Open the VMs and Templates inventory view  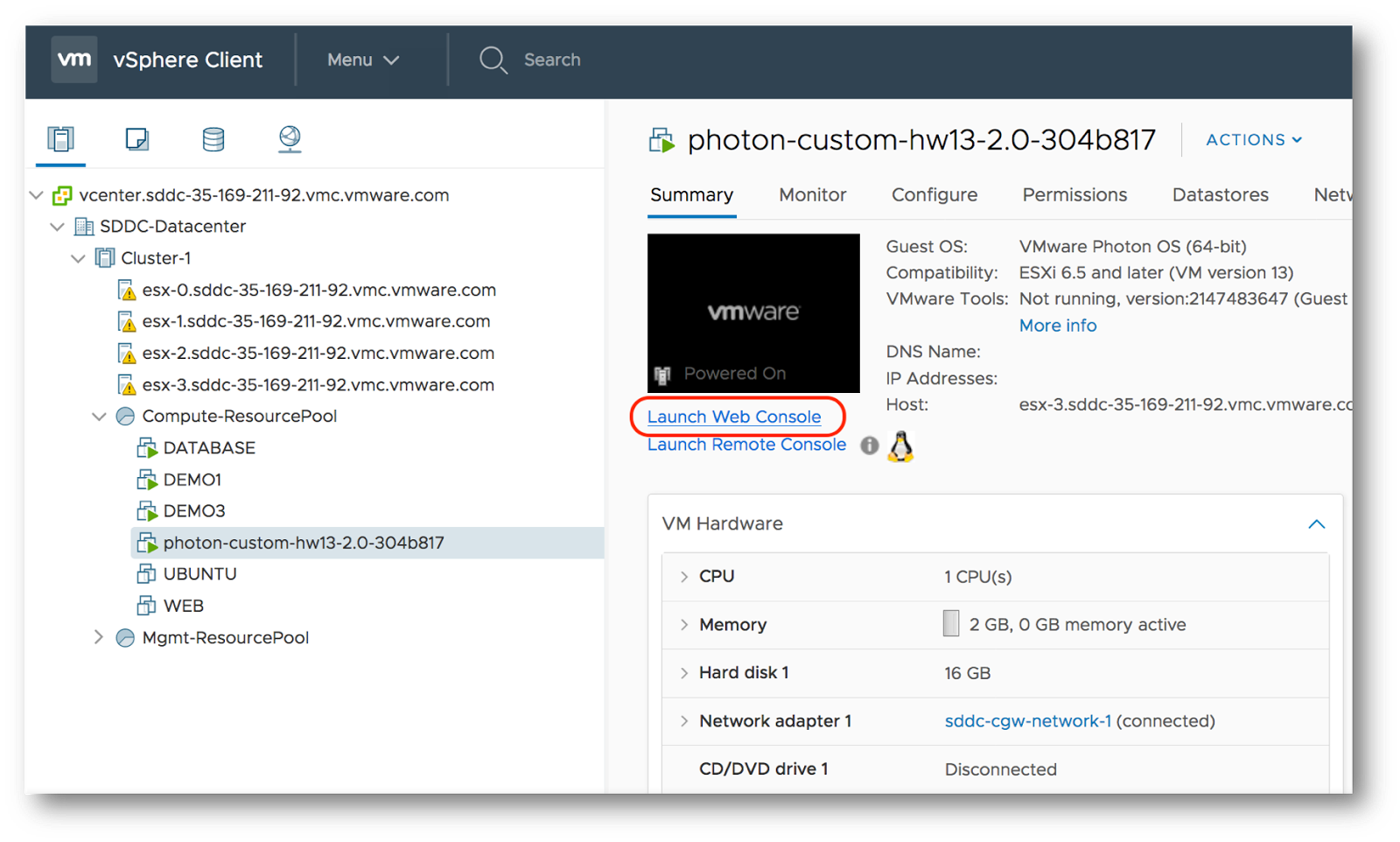click(136, 138)
